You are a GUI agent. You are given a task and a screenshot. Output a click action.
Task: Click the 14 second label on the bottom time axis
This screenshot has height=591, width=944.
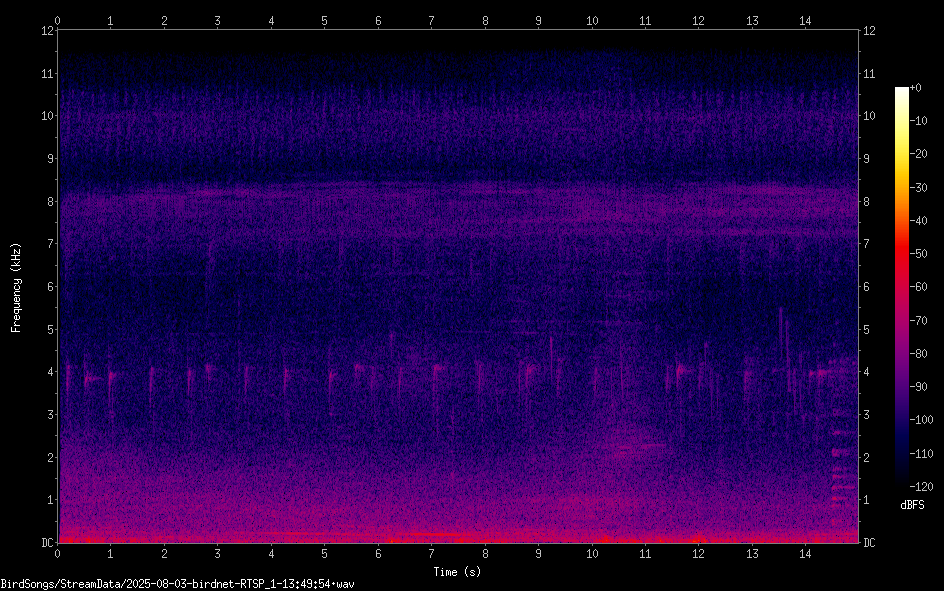(x=806, y=554)
